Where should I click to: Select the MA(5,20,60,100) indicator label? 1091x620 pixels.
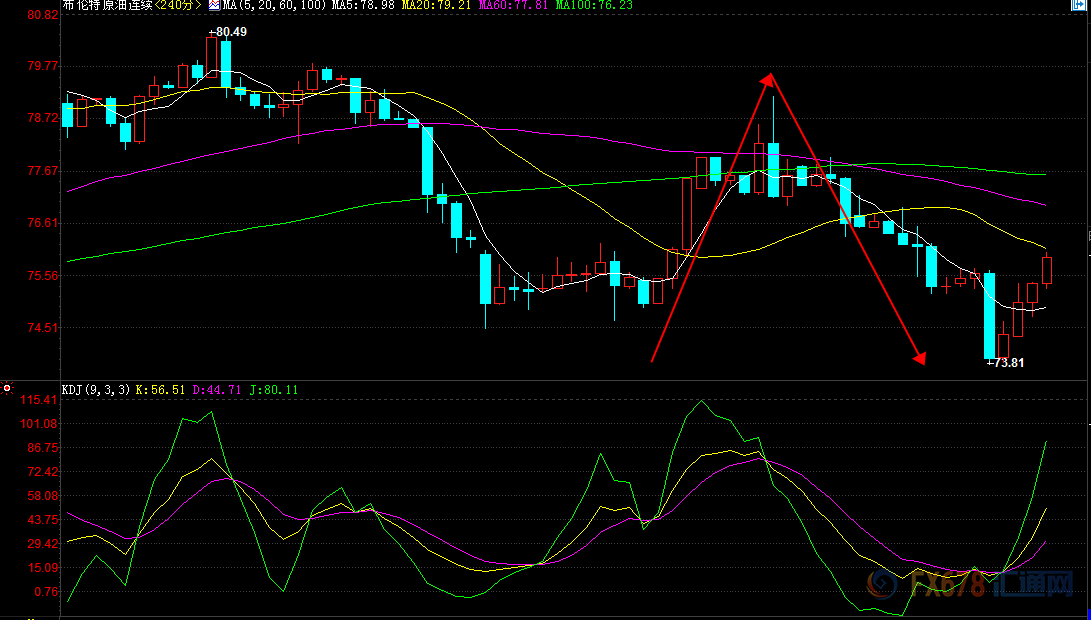274,5
